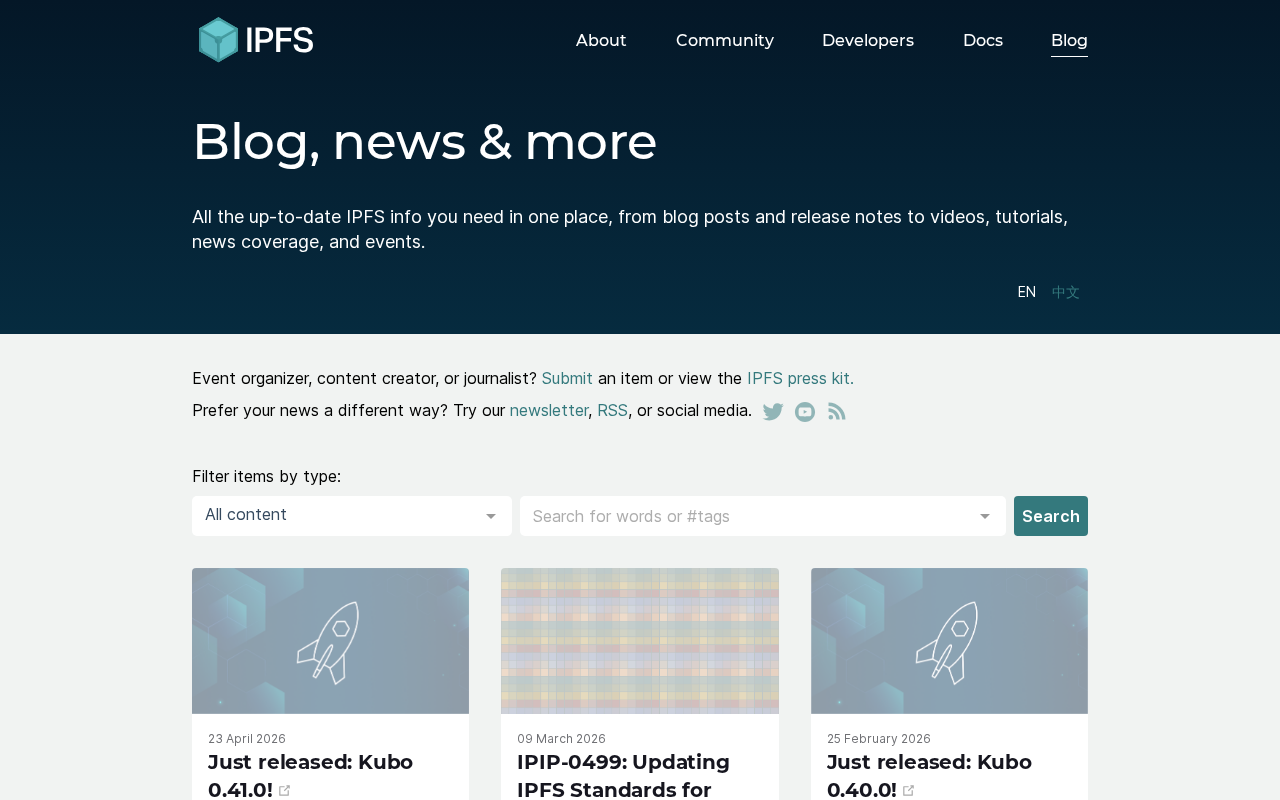Click the date 25 February 2026
This screenshot has width=1280, height=800.
click(879, 739)
